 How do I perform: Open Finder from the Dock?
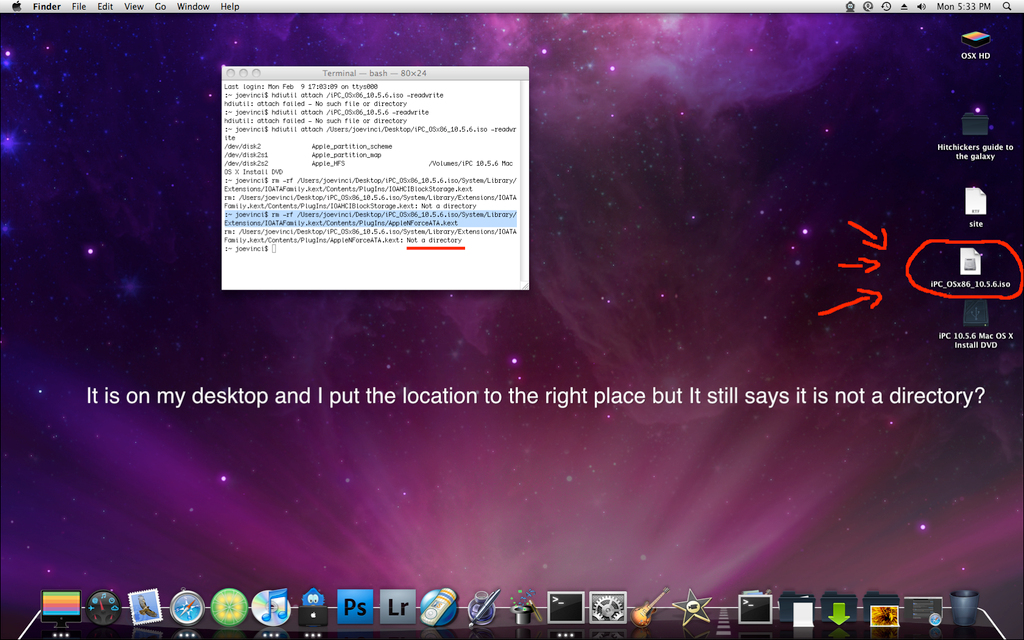click(61, 608)
